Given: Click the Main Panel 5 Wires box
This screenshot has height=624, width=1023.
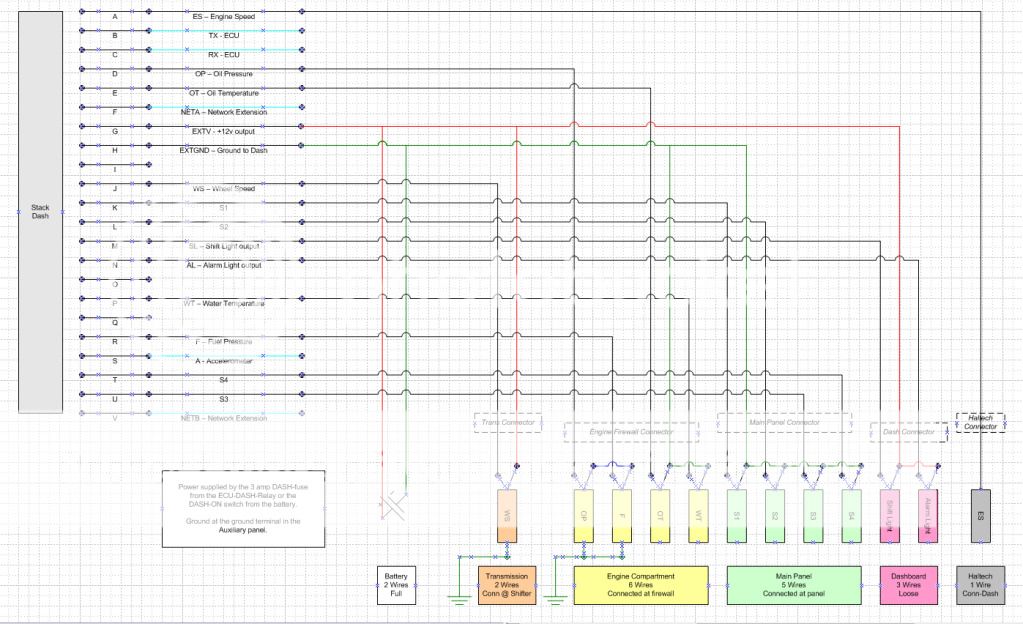Looking at the screenshot, I should (x=794, y=585).
